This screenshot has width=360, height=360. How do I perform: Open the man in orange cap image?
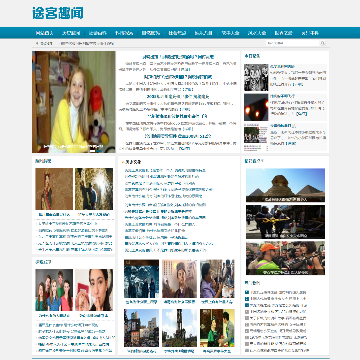[285, 258]
